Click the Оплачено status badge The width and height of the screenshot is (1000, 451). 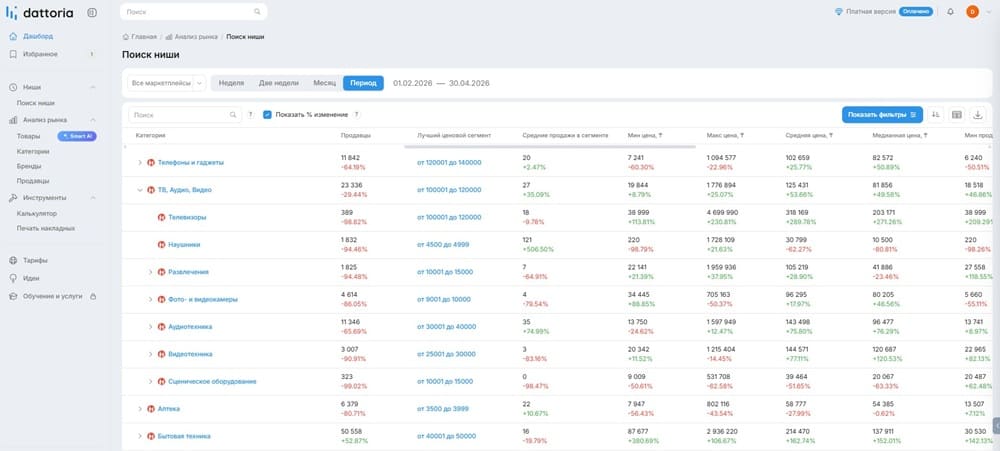pyautogui.click(x=916, y=11)
